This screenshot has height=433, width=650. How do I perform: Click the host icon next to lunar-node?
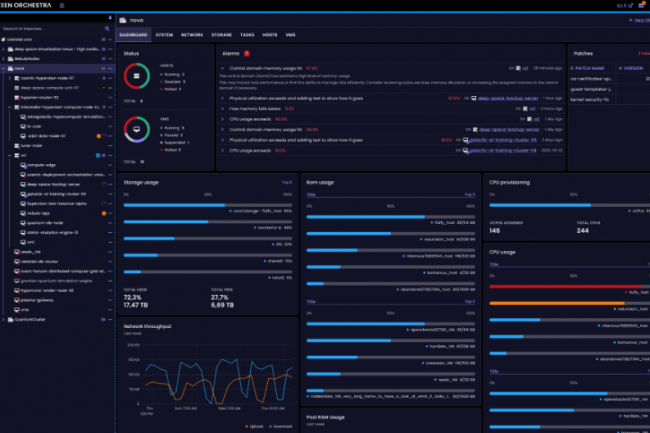coord(15,144)
